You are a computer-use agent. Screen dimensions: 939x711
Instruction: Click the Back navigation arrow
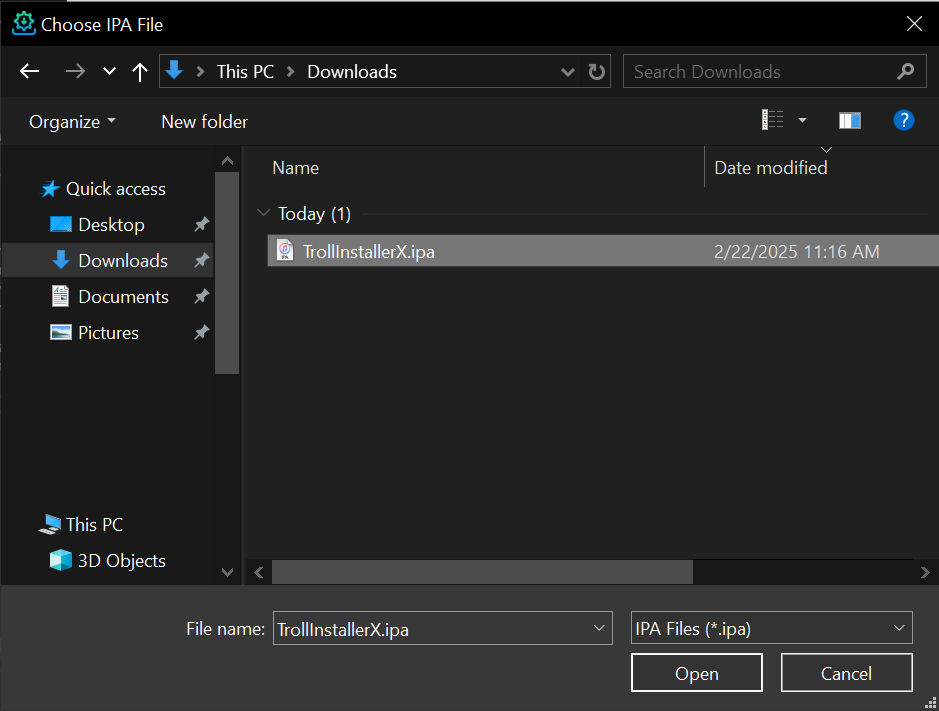click(29, 72)
